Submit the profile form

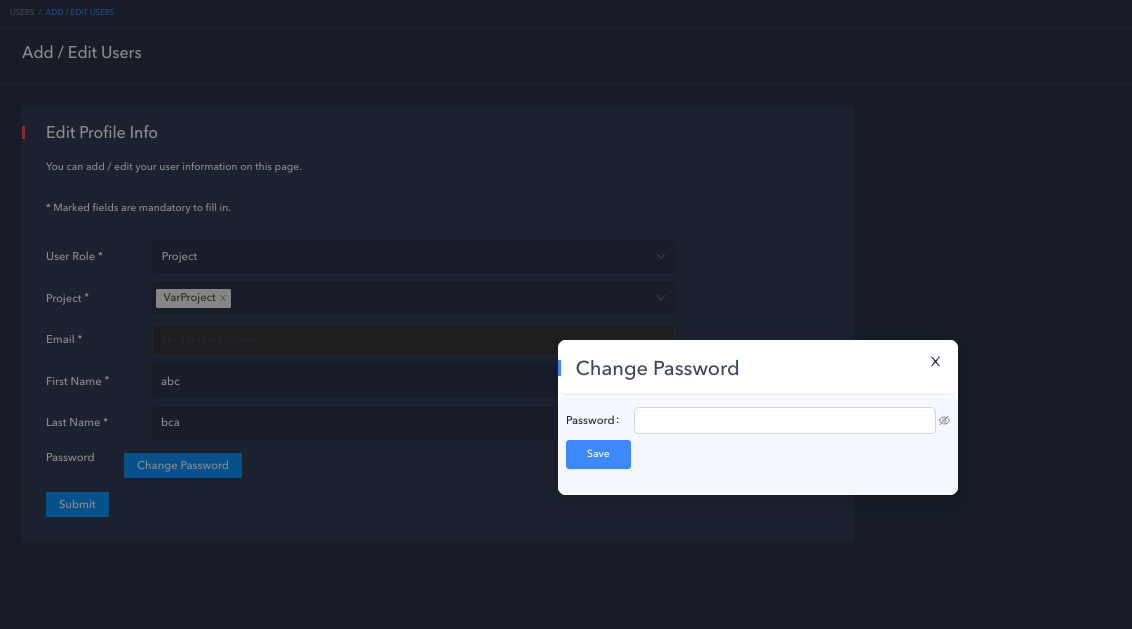[77, 505]
